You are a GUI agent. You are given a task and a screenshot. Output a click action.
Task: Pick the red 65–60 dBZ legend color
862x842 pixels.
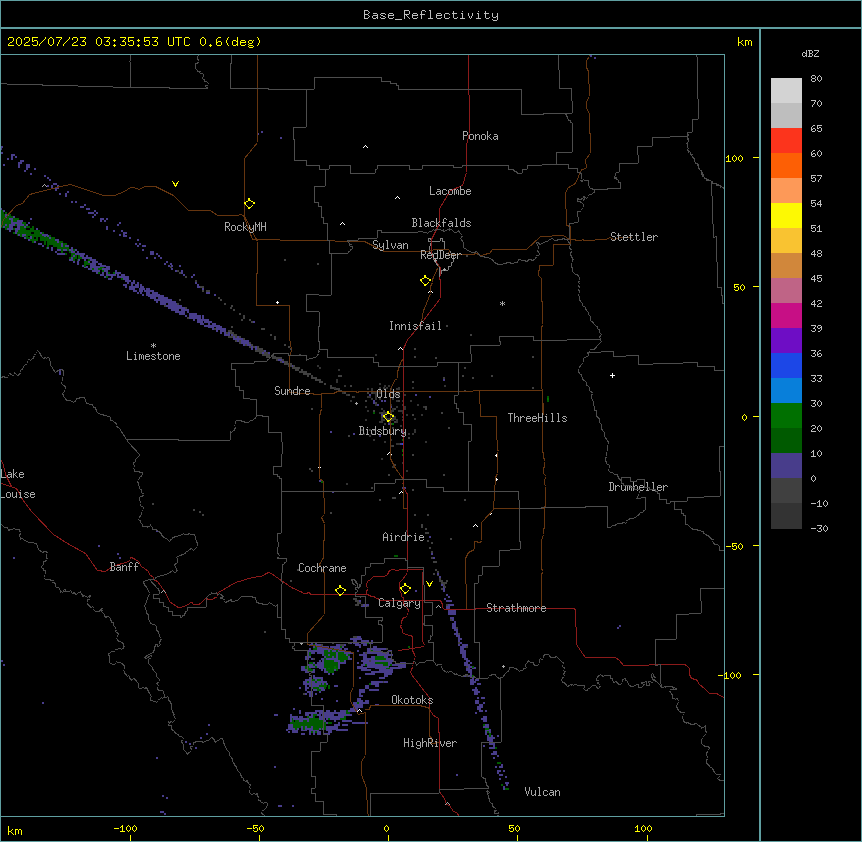[786, 141]
